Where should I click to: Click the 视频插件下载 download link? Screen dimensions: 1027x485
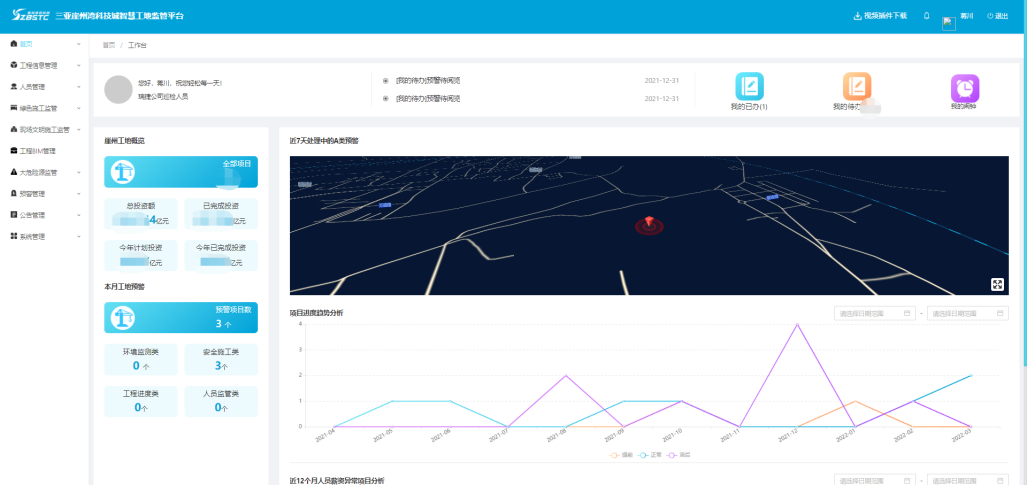pos(879,16)
